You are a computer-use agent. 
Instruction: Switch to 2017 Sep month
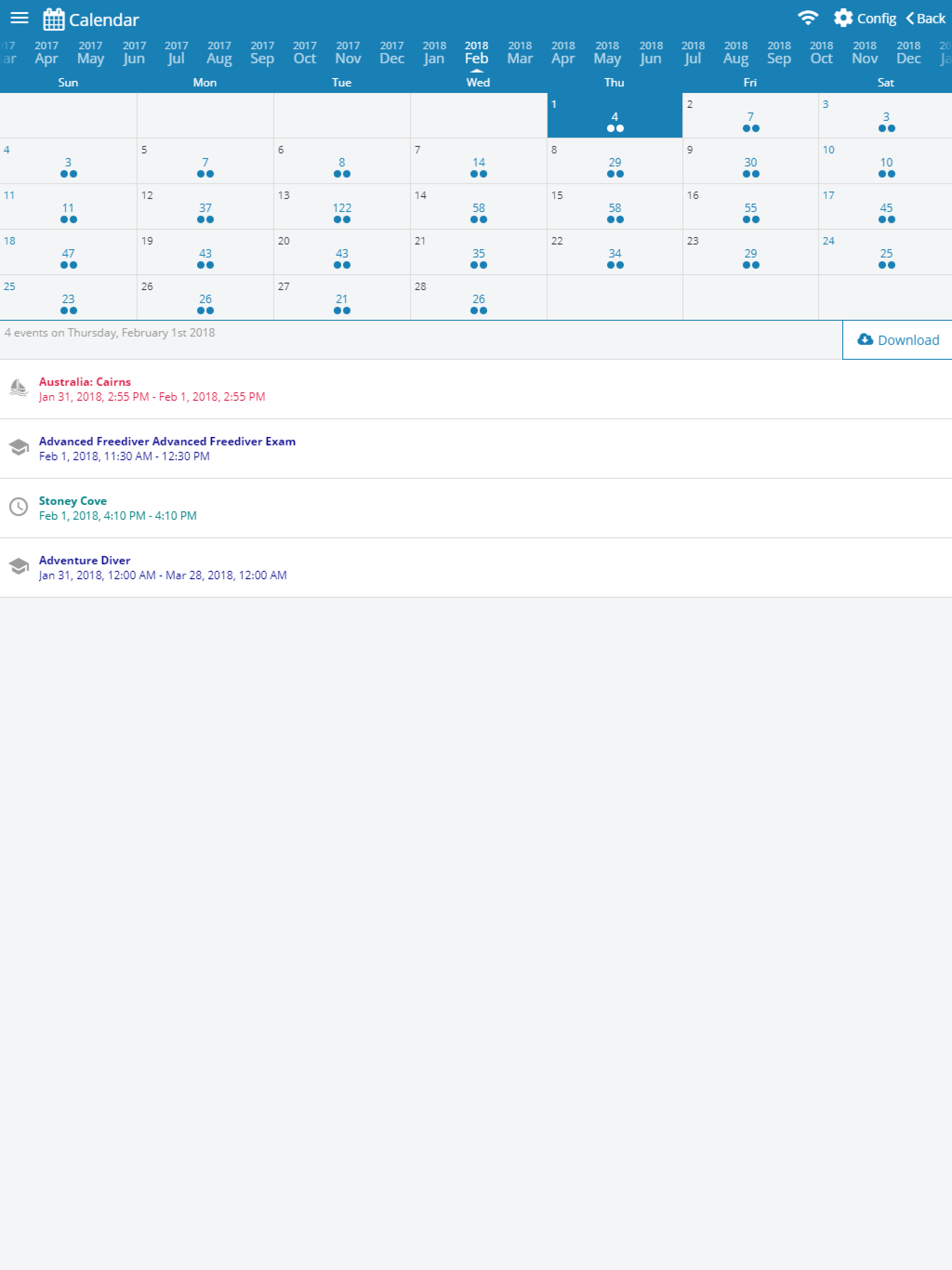(262, 53)
